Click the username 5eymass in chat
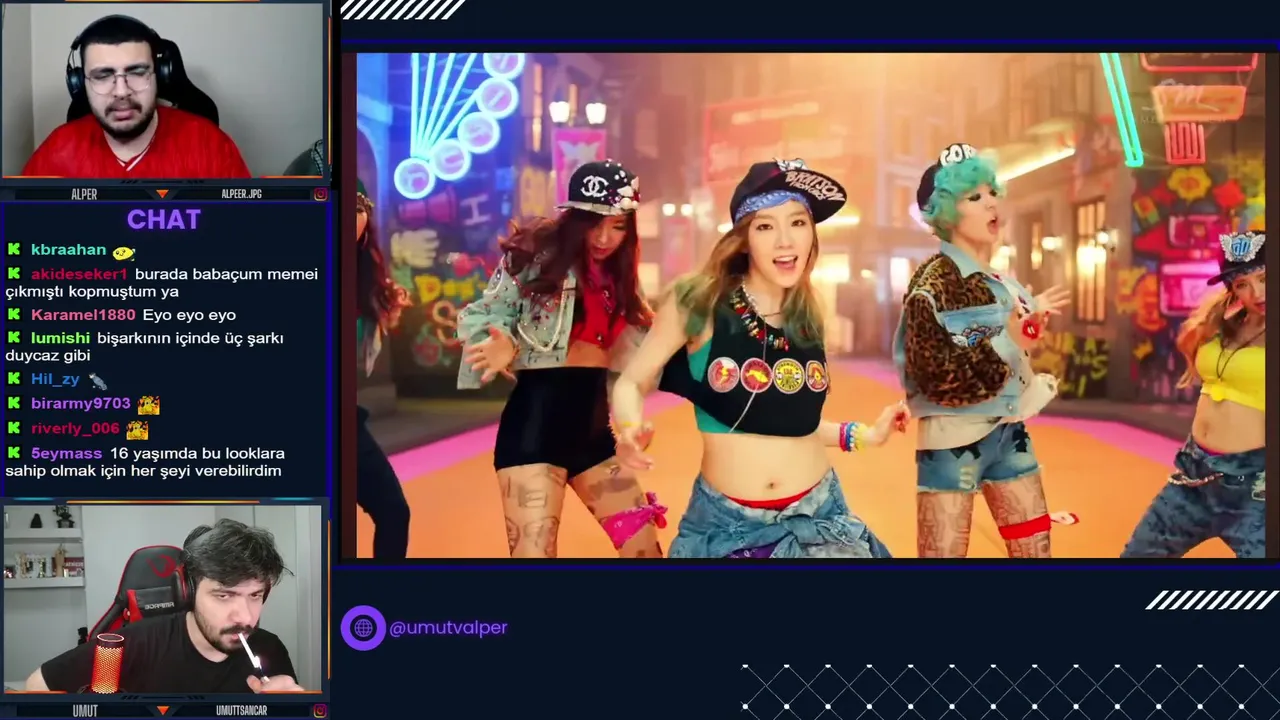Viewport: 1280px width, 720px height. tap(66, 454)
